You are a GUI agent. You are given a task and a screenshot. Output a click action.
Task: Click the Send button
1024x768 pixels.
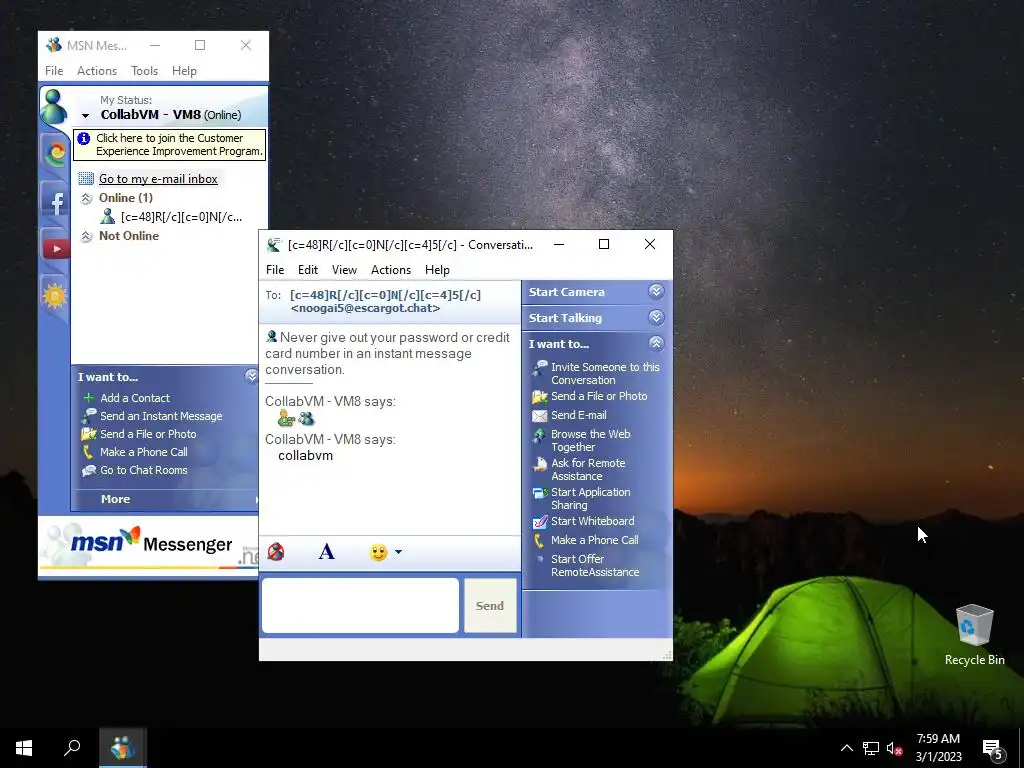coord(490,605)
